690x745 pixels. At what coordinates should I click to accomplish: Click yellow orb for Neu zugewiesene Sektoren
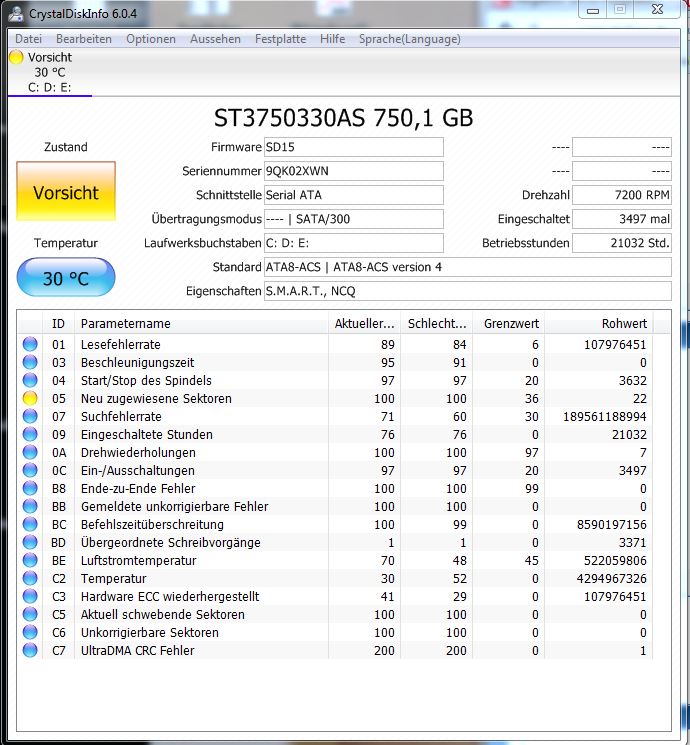pos(30,398)
